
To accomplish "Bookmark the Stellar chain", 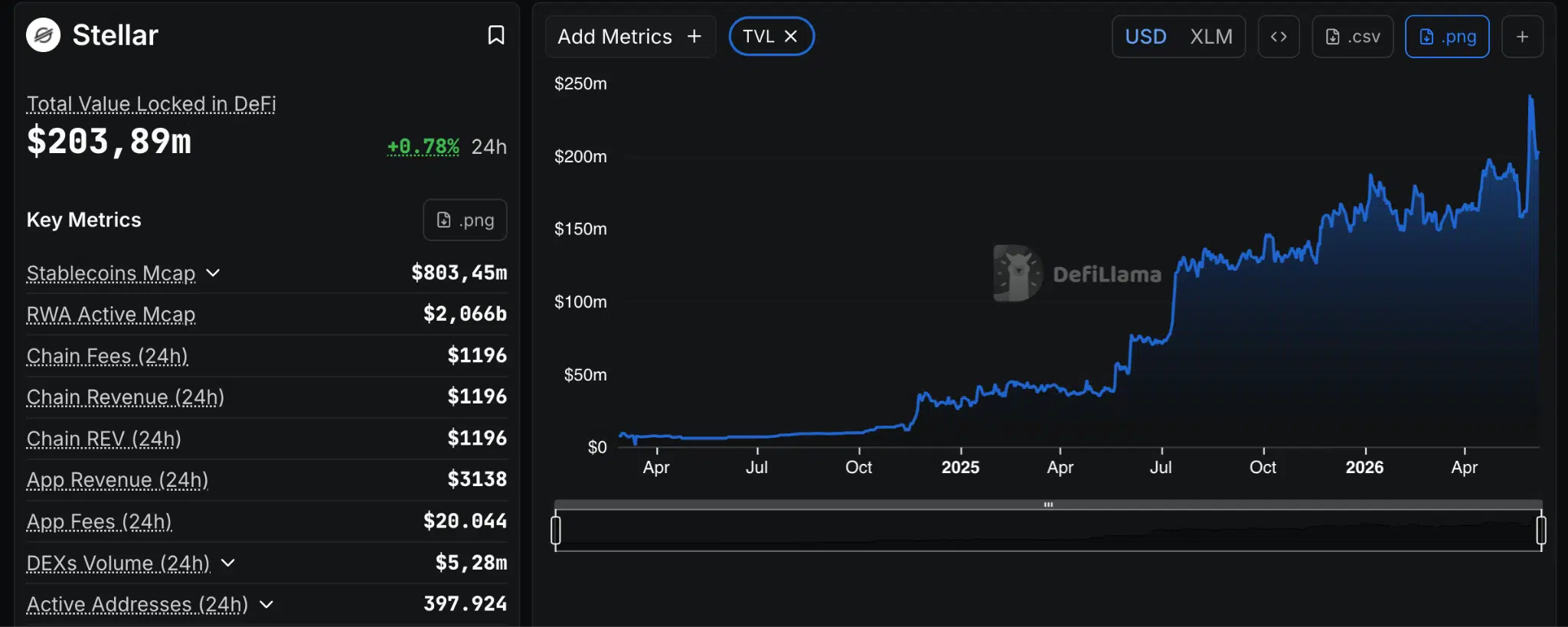I will click(x=496, y=35).
